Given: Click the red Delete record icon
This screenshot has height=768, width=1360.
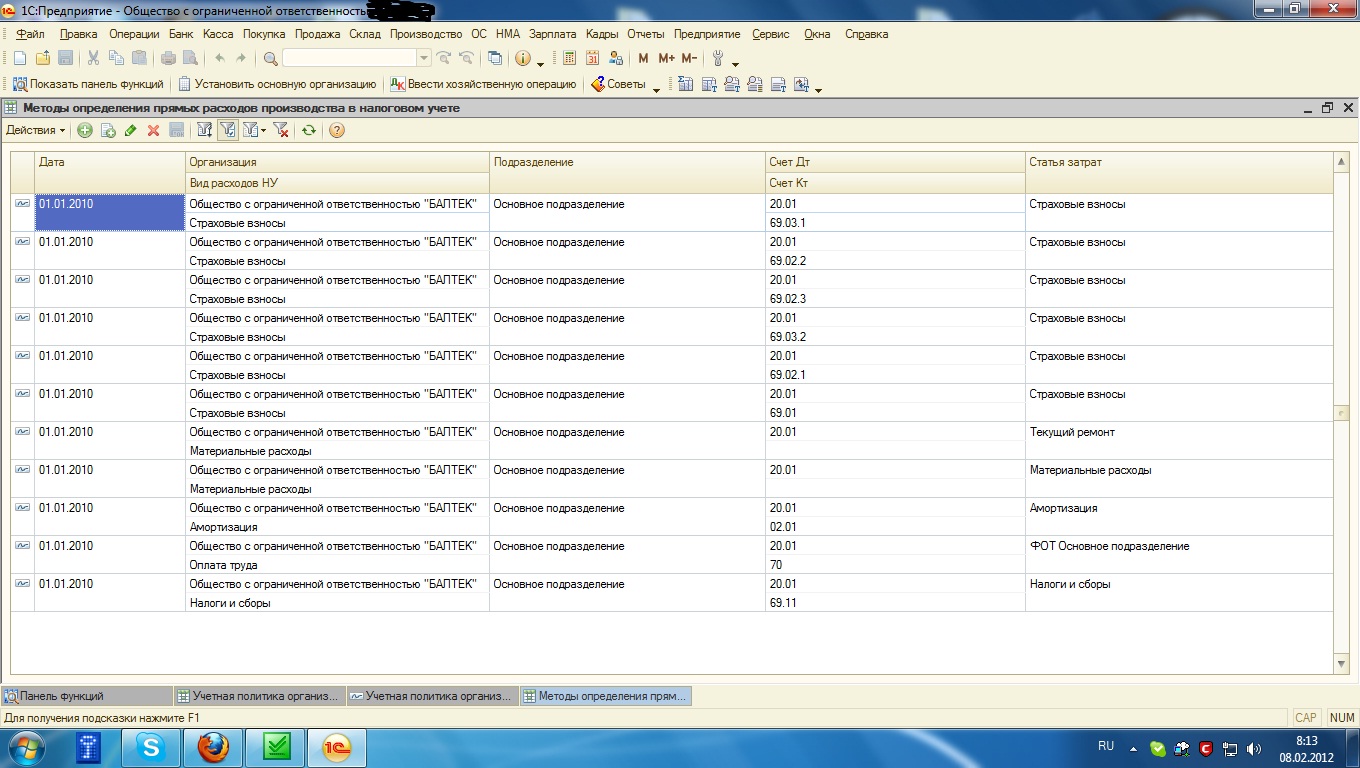Looking at the screenshot, I should pyautogui.click(x=153, y=130).
